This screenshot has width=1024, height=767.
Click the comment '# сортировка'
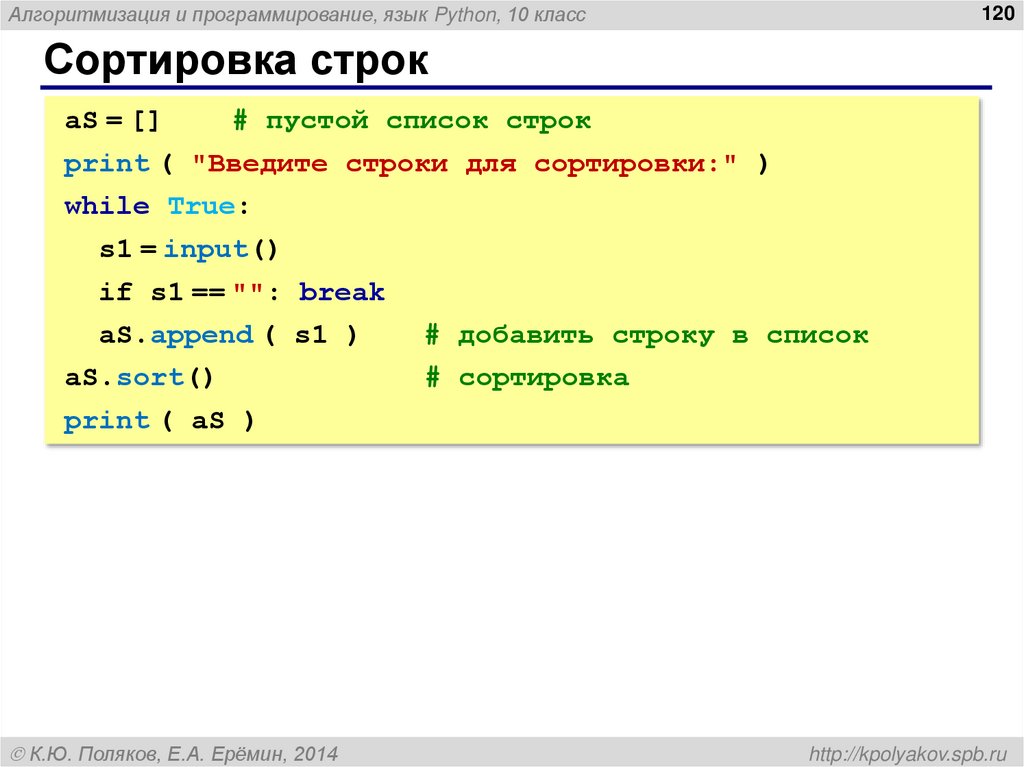point(527,378)
